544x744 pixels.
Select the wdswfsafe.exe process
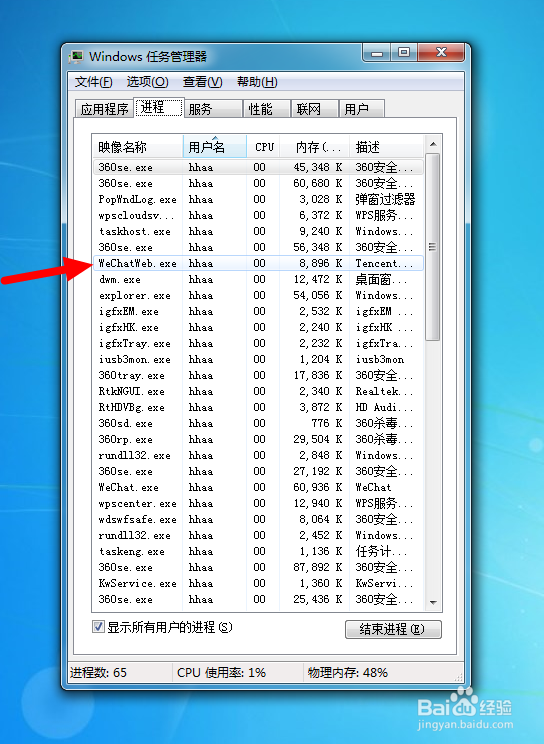259,520
